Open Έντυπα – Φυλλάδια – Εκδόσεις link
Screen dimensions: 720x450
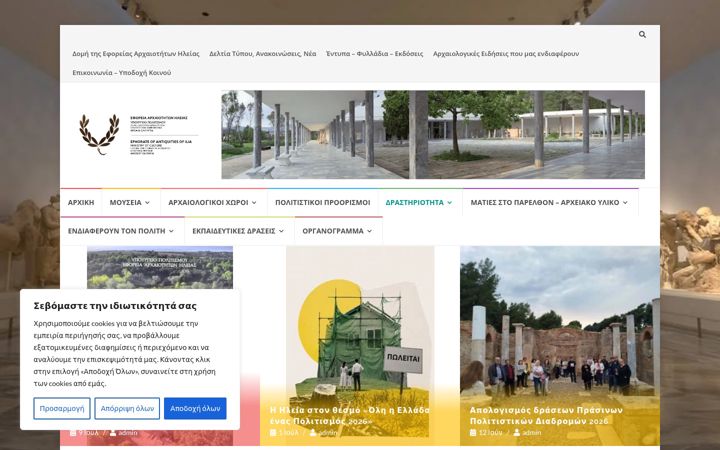[375, 54]
